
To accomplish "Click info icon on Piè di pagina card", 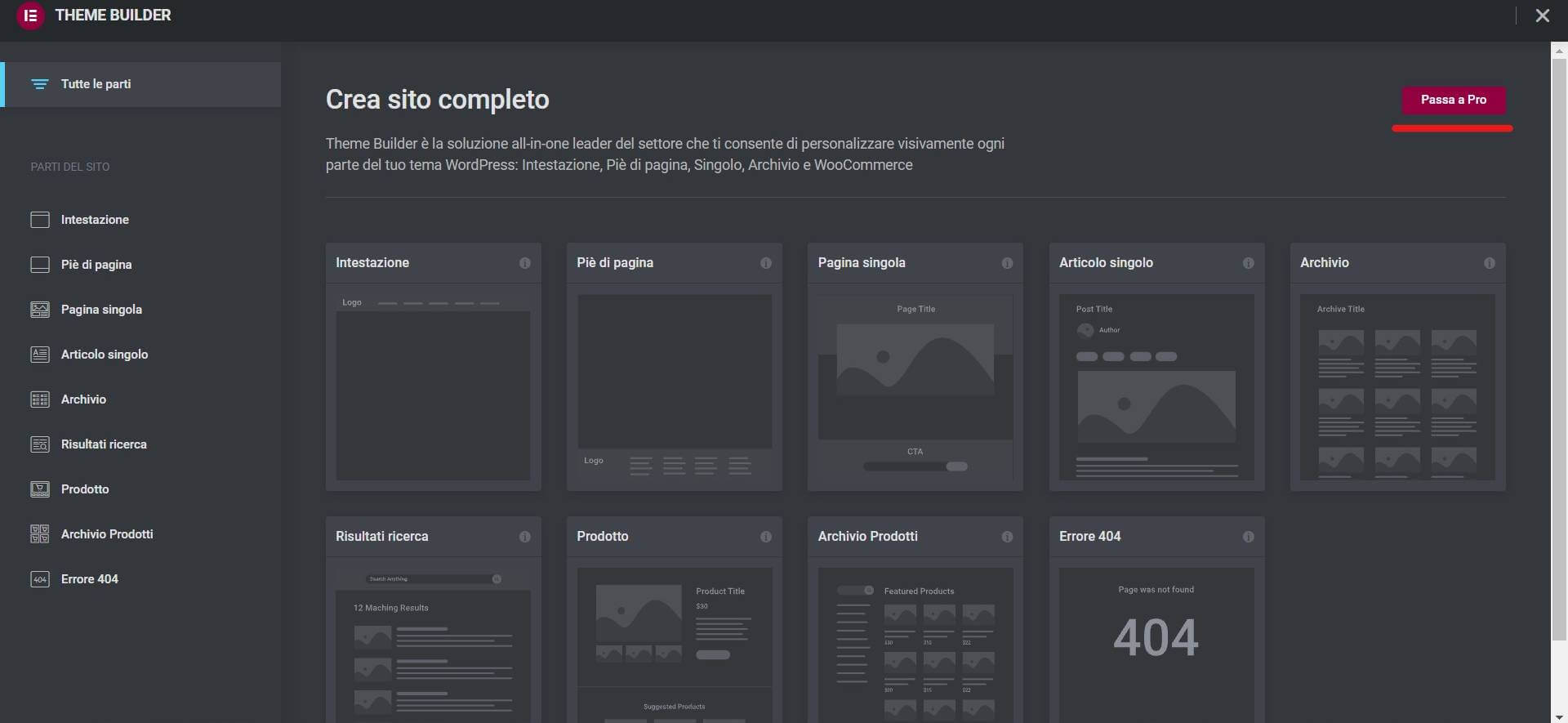I will 765,263.
